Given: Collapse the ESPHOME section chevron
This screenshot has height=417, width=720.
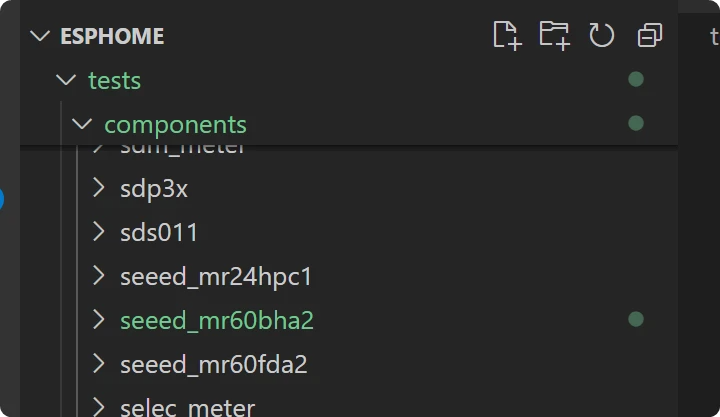Looking at the screenshot, I should (x=40, y=36).
